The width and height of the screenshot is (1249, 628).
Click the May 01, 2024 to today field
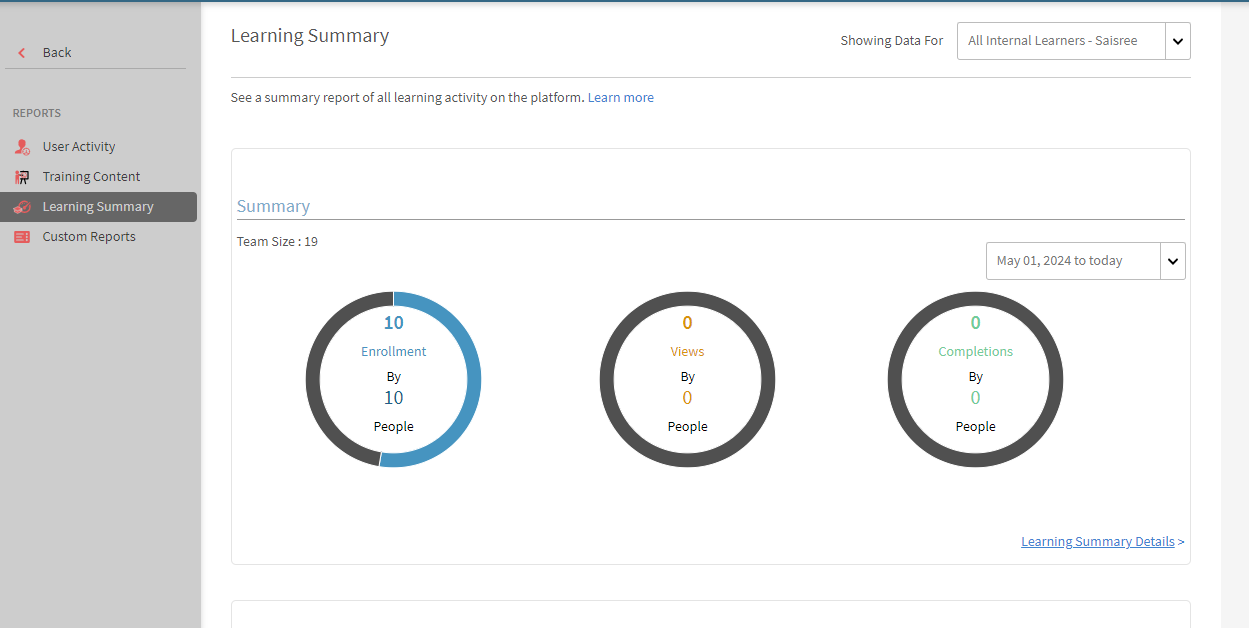point(1072,261)
